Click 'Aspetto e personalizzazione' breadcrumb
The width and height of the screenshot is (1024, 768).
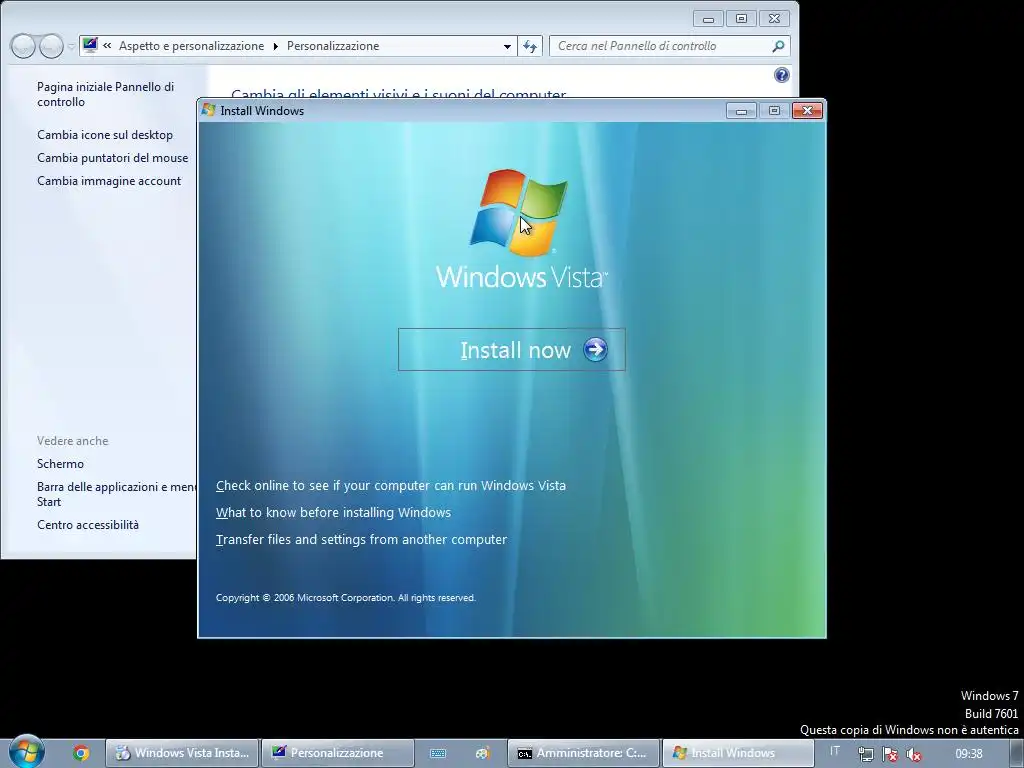click(191, 46)
